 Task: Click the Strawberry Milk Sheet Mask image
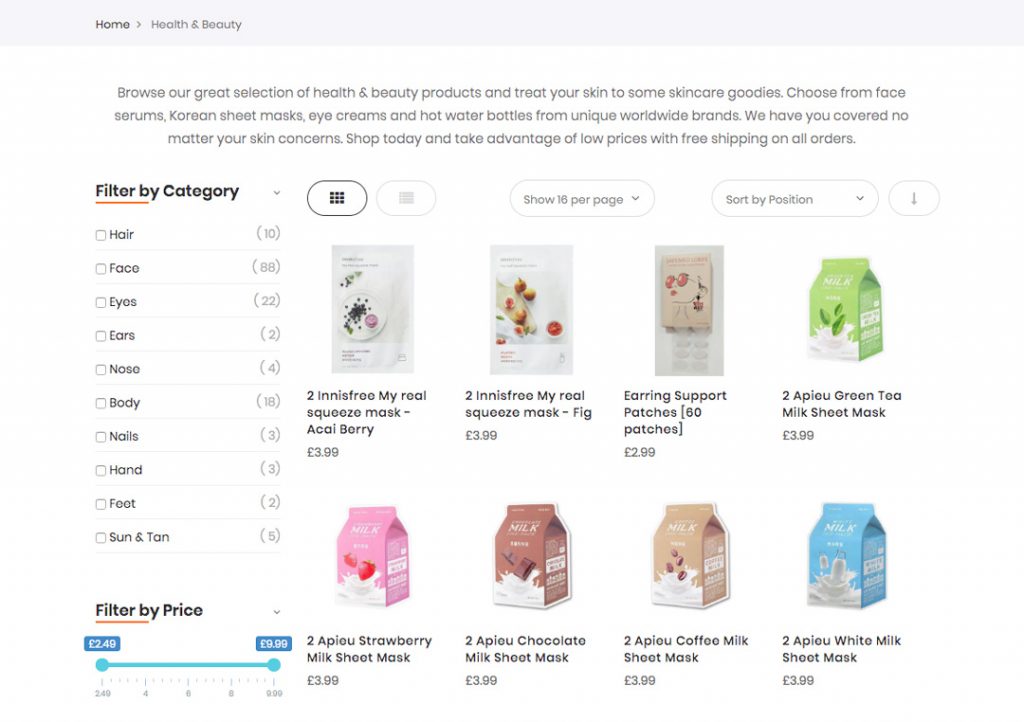tap(373, 556)
